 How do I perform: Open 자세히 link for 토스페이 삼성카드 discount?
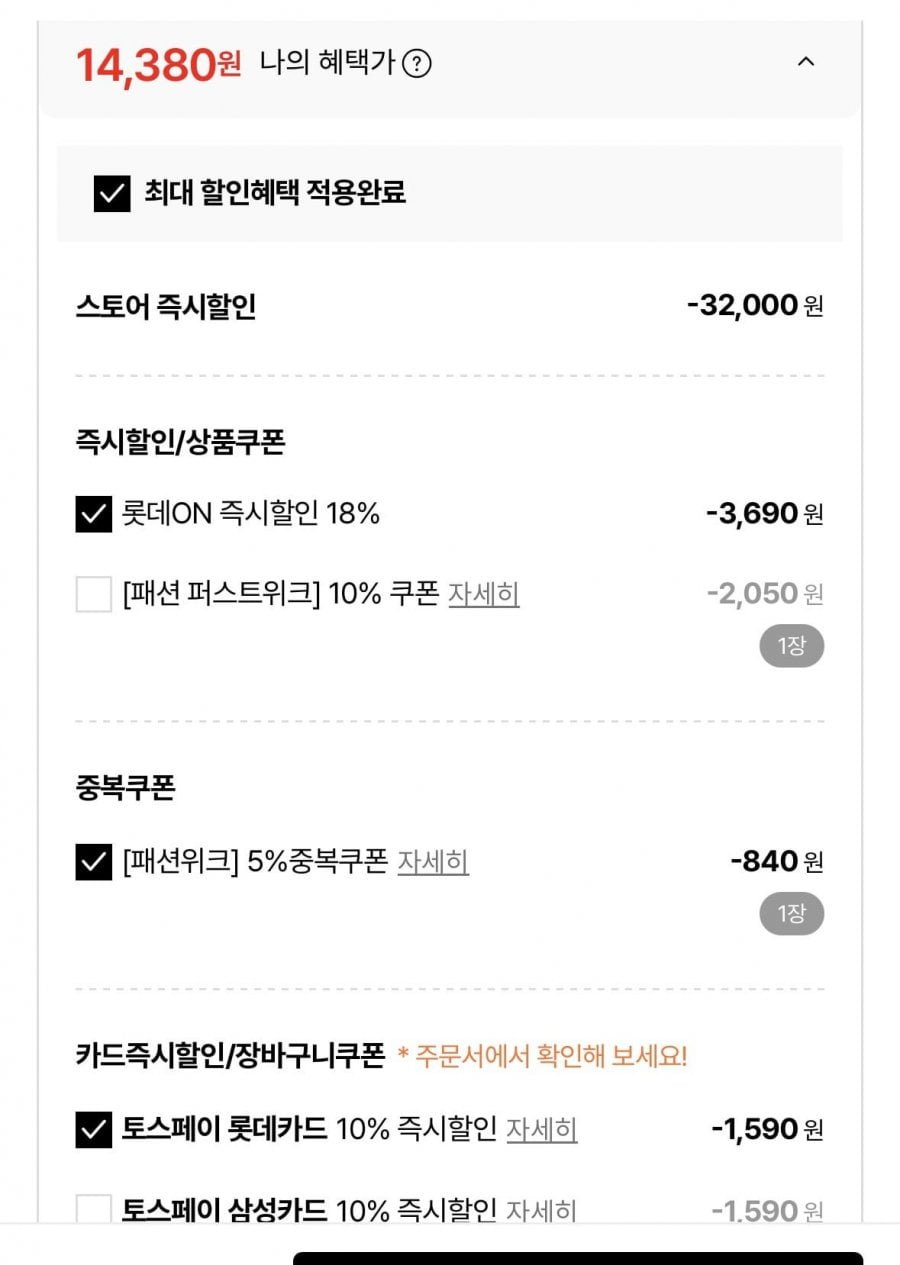click(x=542, y=1211)
